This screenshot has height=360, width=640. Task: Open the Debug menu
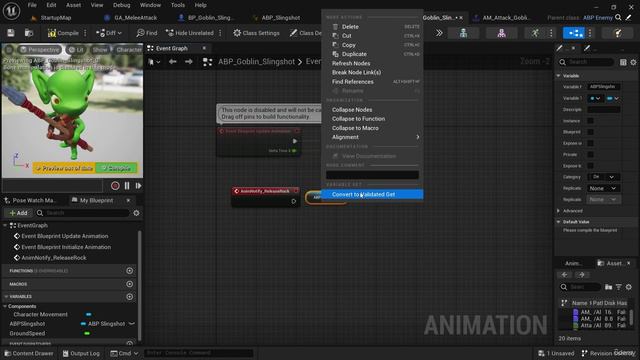point(121,5)
